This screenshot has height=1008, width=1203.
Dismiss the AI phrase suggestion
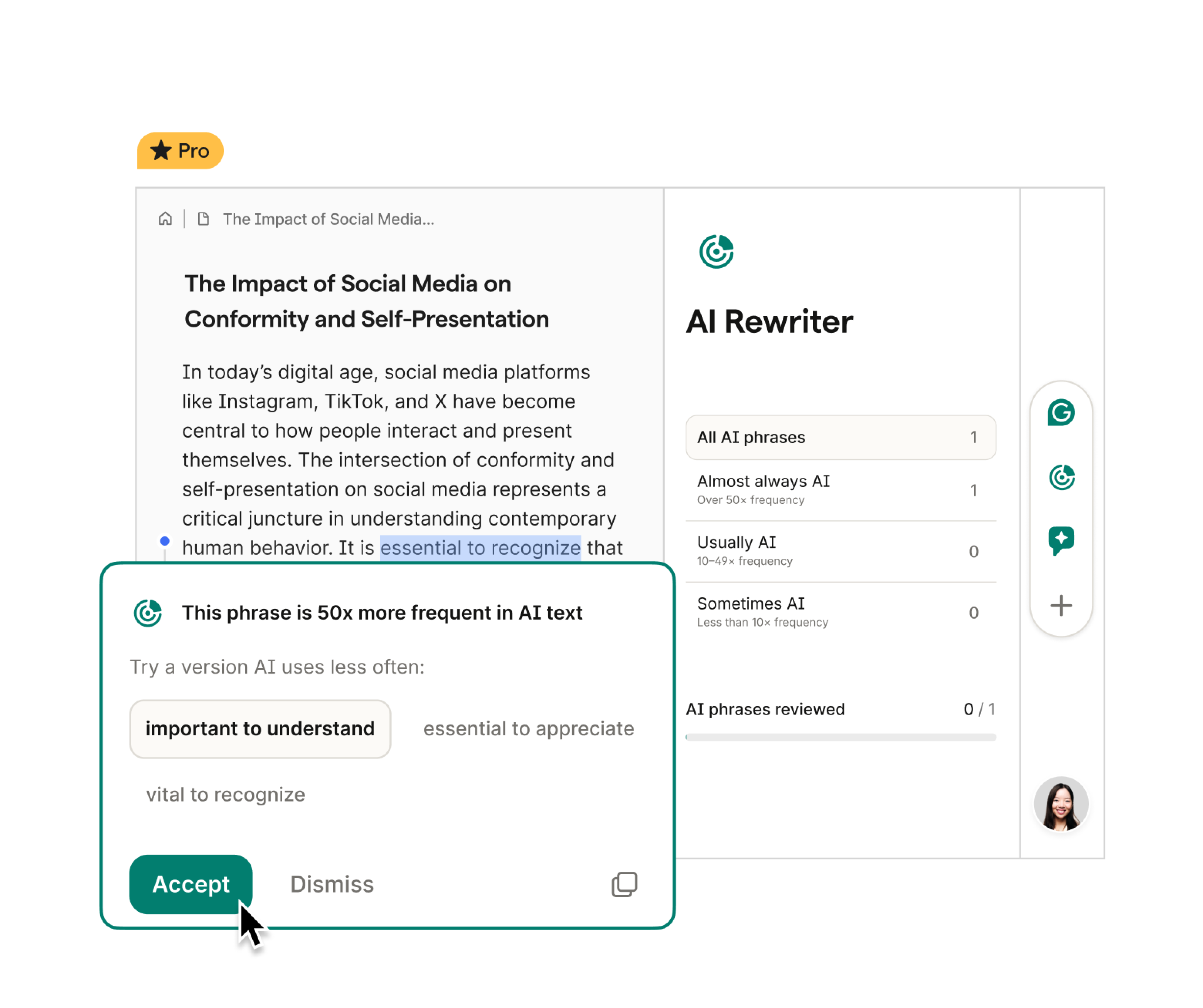click(332, 884)
